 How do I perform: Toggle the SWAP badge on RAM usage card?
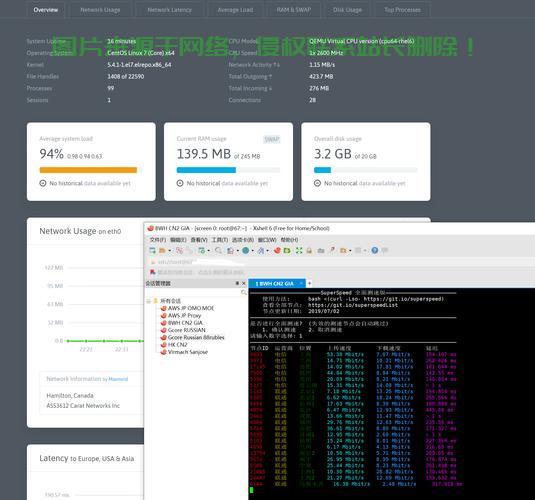click(272, 139)
